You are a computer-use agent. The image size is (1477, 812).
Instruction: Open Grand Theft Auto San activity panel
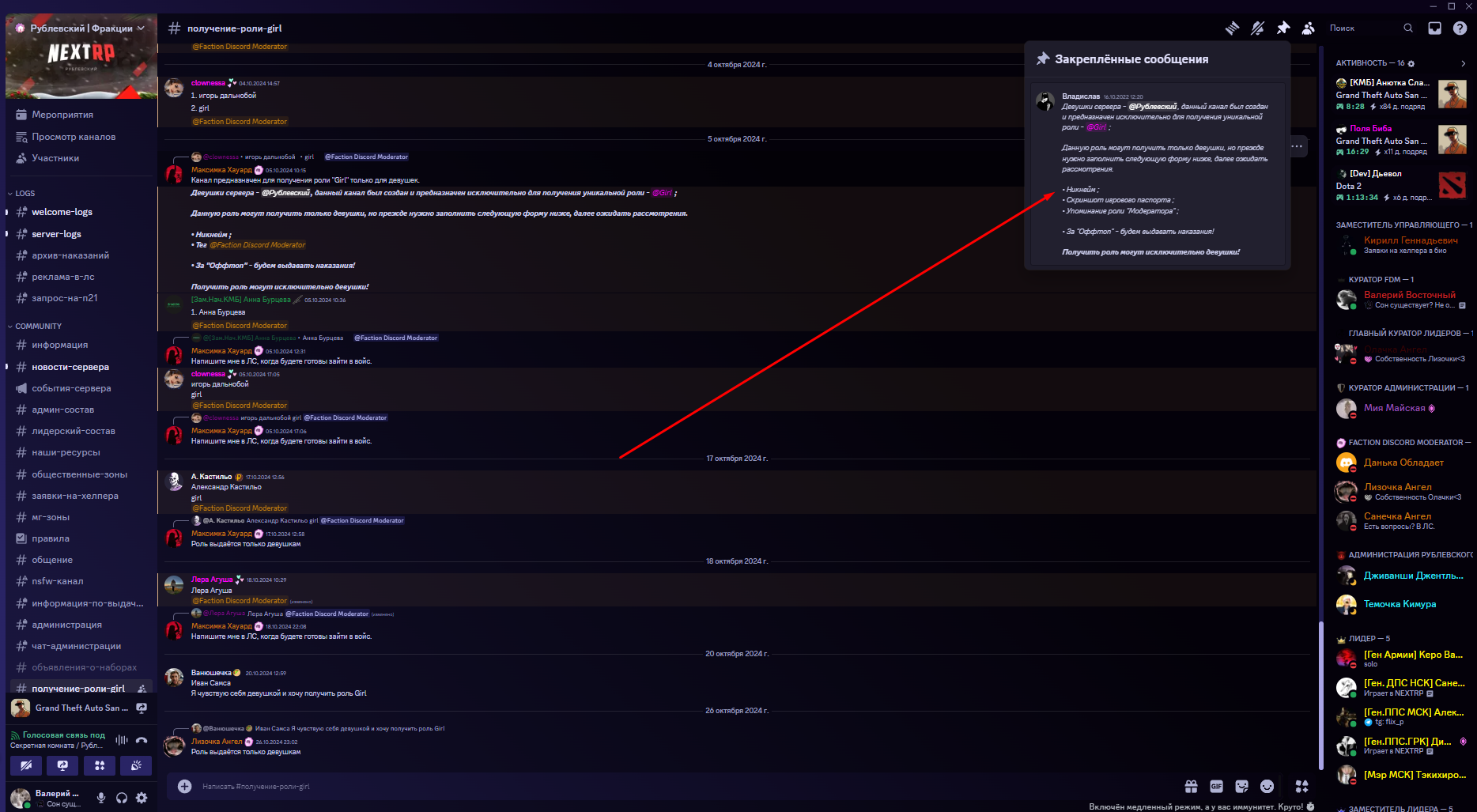click(81, 708)
